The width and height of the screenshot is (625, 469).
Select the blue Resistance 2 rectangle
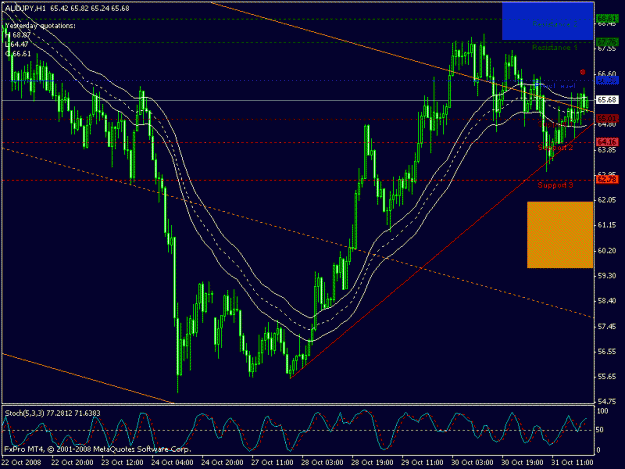(x=547, y=21)
